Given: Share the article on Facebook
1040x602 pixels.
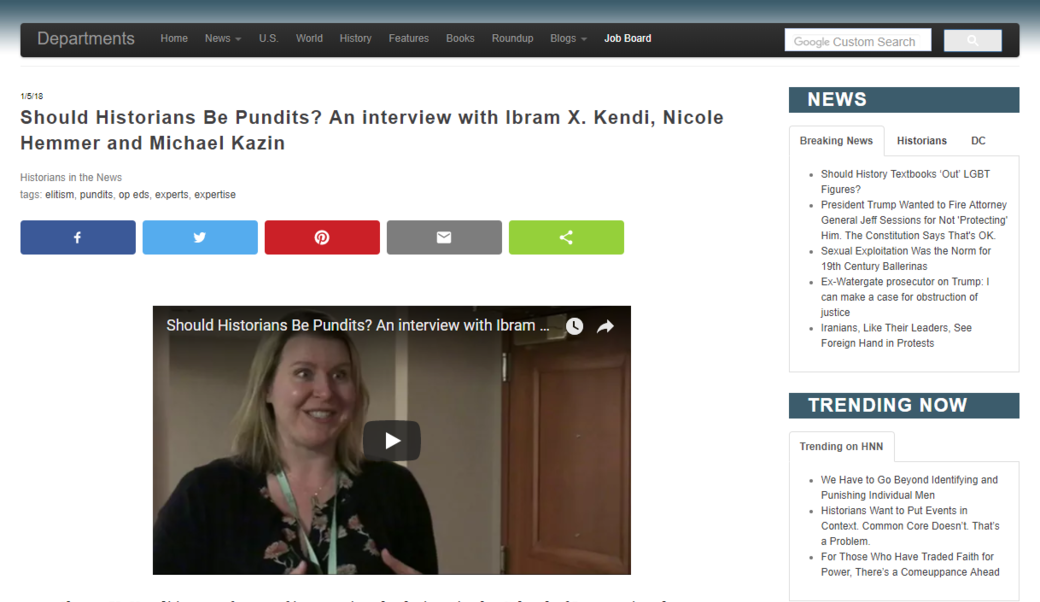Looking at the screenshot, I should tap(78, 238).
